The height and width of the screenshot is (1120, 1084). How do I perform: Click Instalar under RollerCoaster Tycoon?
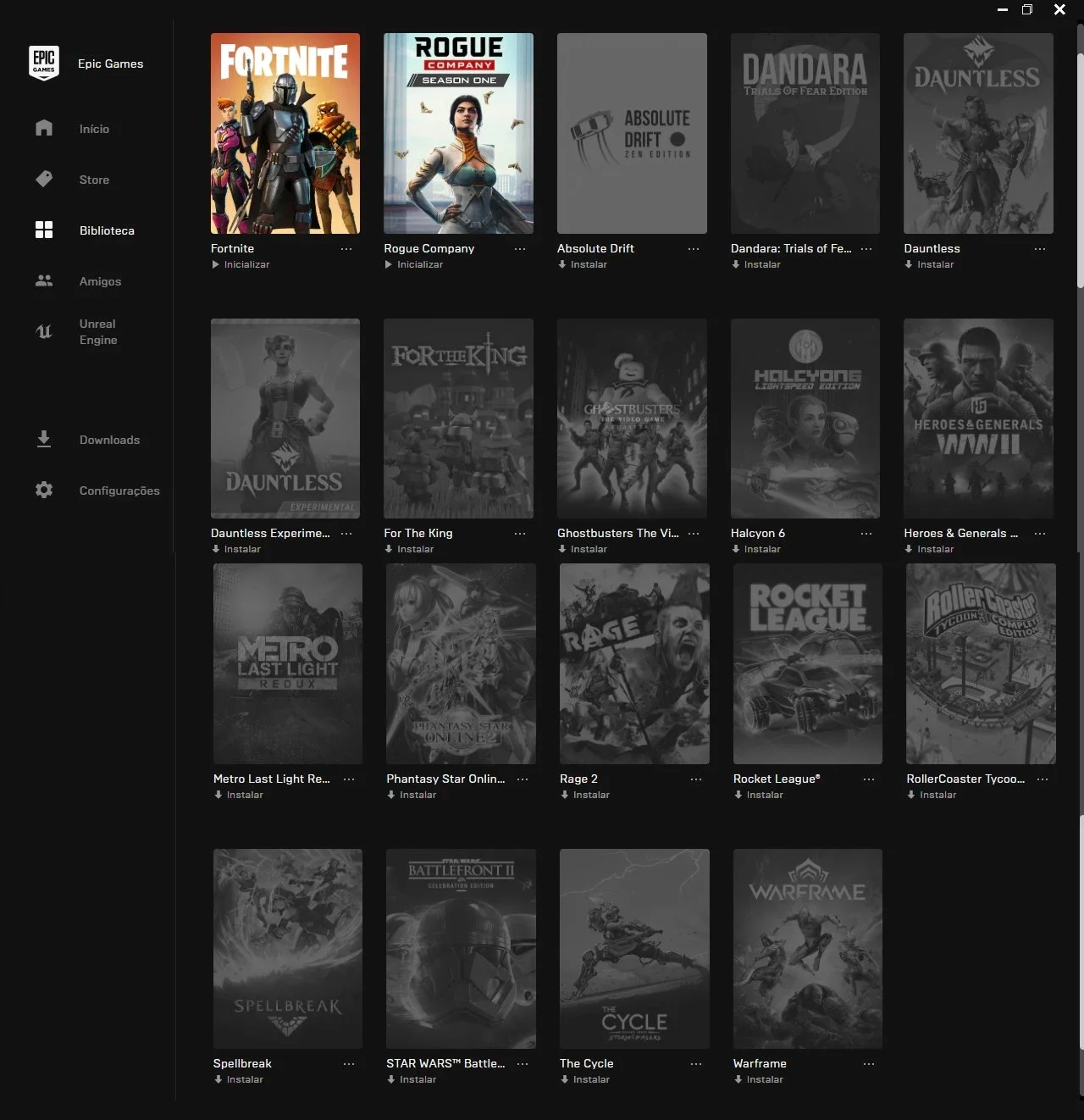(937, 795)
